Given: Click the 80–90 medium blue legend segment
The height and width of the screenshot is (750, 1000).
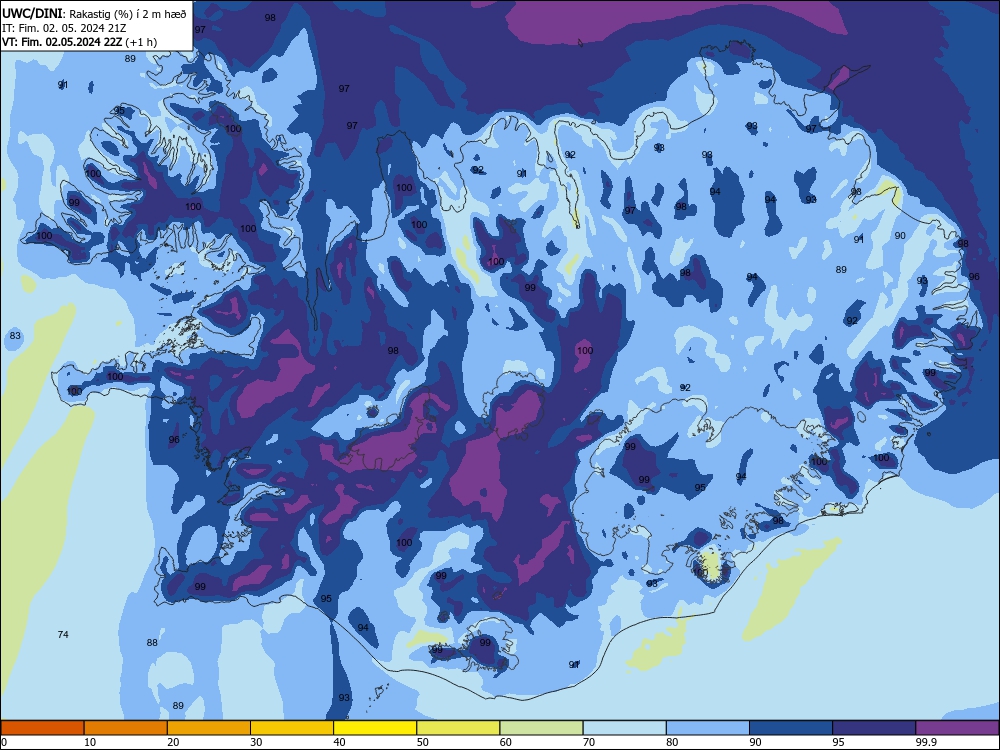Looking at the screenshot, I should coord(708,728).
